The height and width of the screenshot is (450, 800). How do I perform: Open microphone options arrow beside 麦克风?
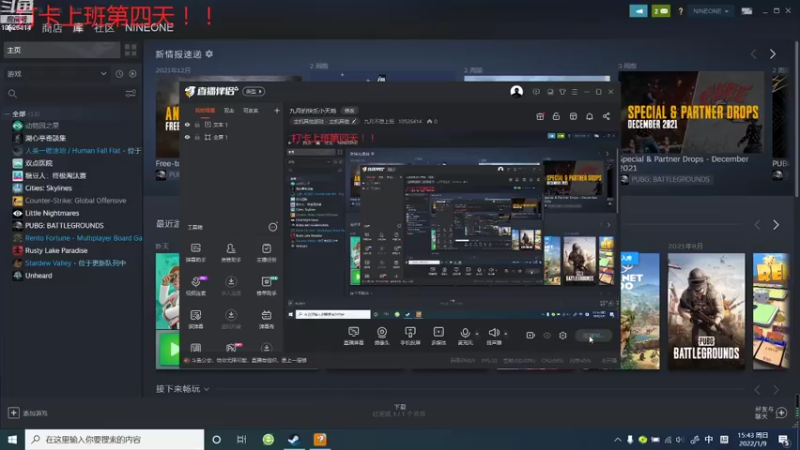[x=477, y=334]
